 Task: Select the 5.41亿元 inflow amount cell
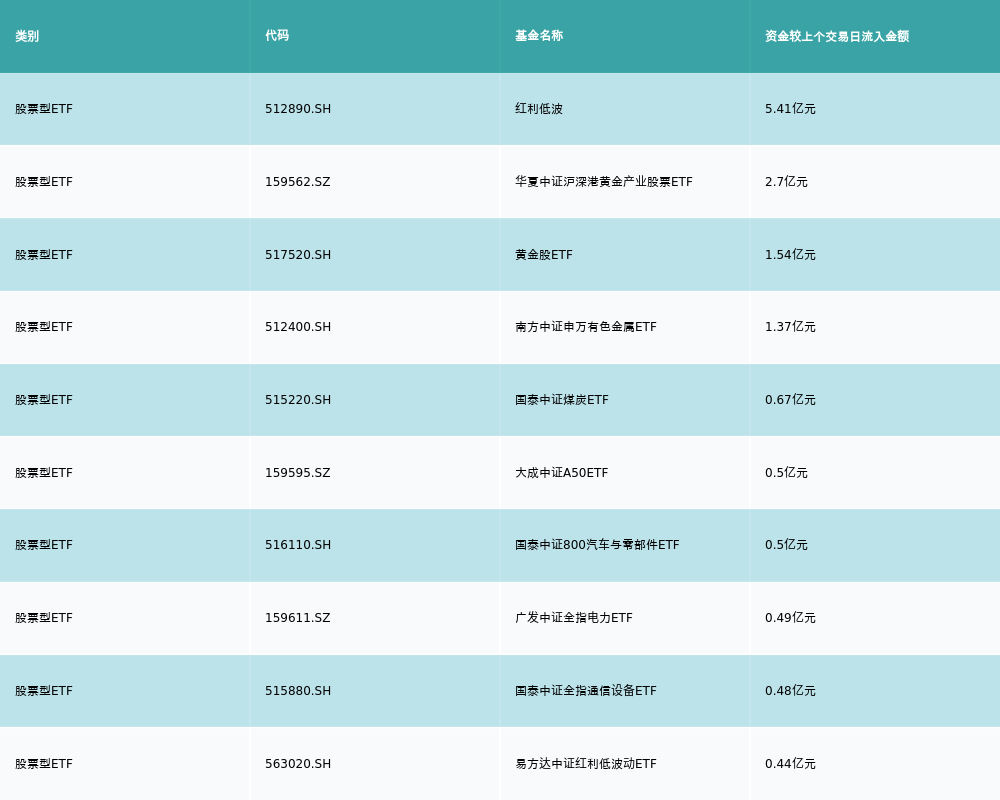coord(790,109)
